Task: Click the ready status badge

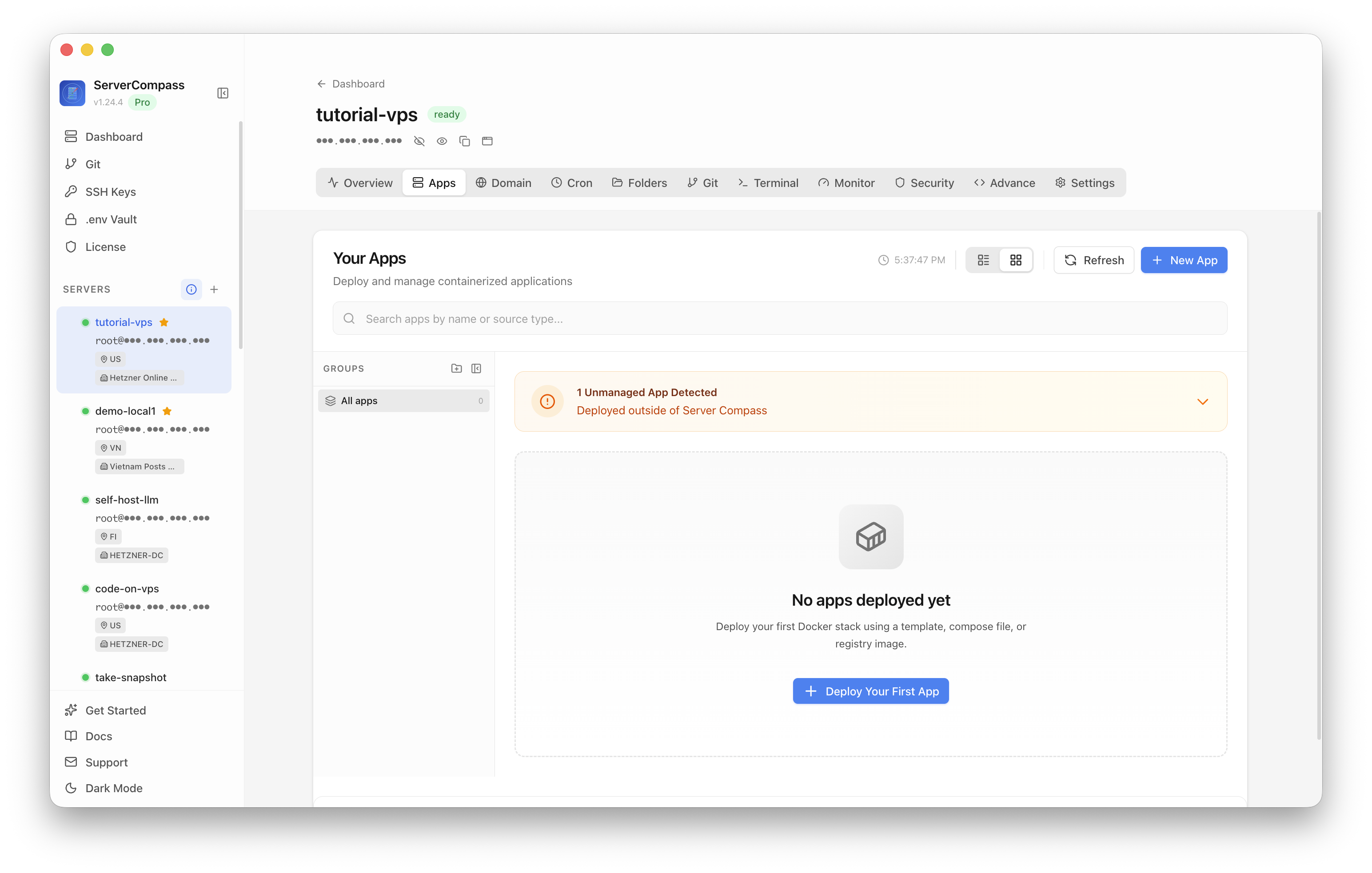Action: coord(447,115)
